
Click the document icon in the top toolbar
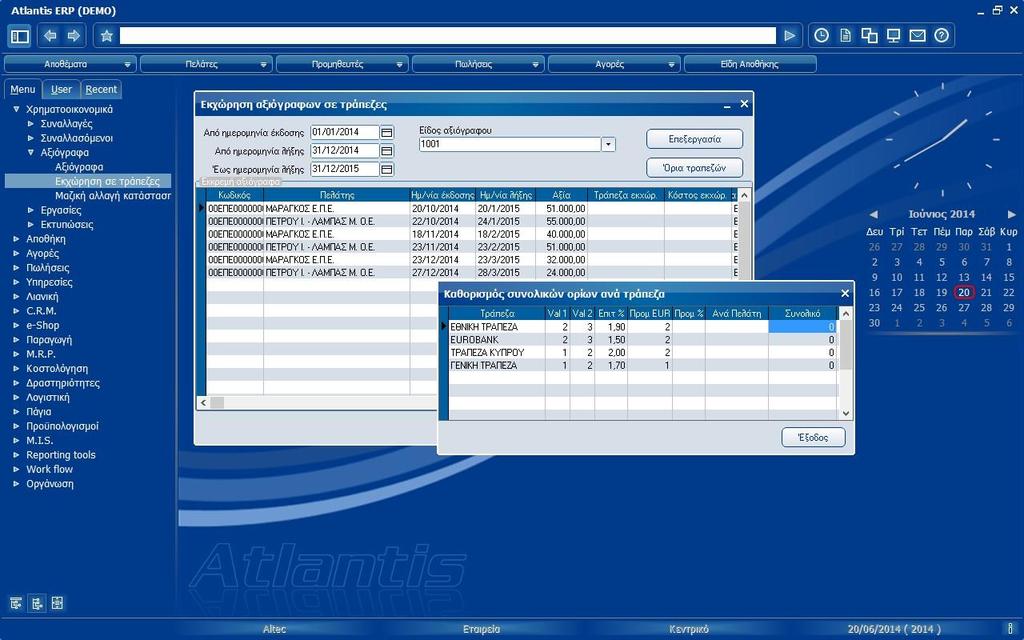tap(846, 36)
